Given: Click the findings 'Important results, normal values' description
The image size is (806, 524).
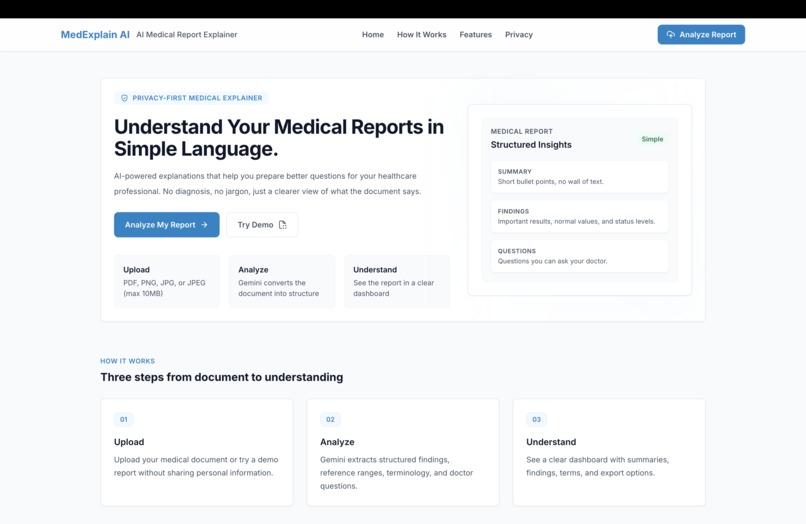Looking at the screenshot, I should [x=576, y=221].
